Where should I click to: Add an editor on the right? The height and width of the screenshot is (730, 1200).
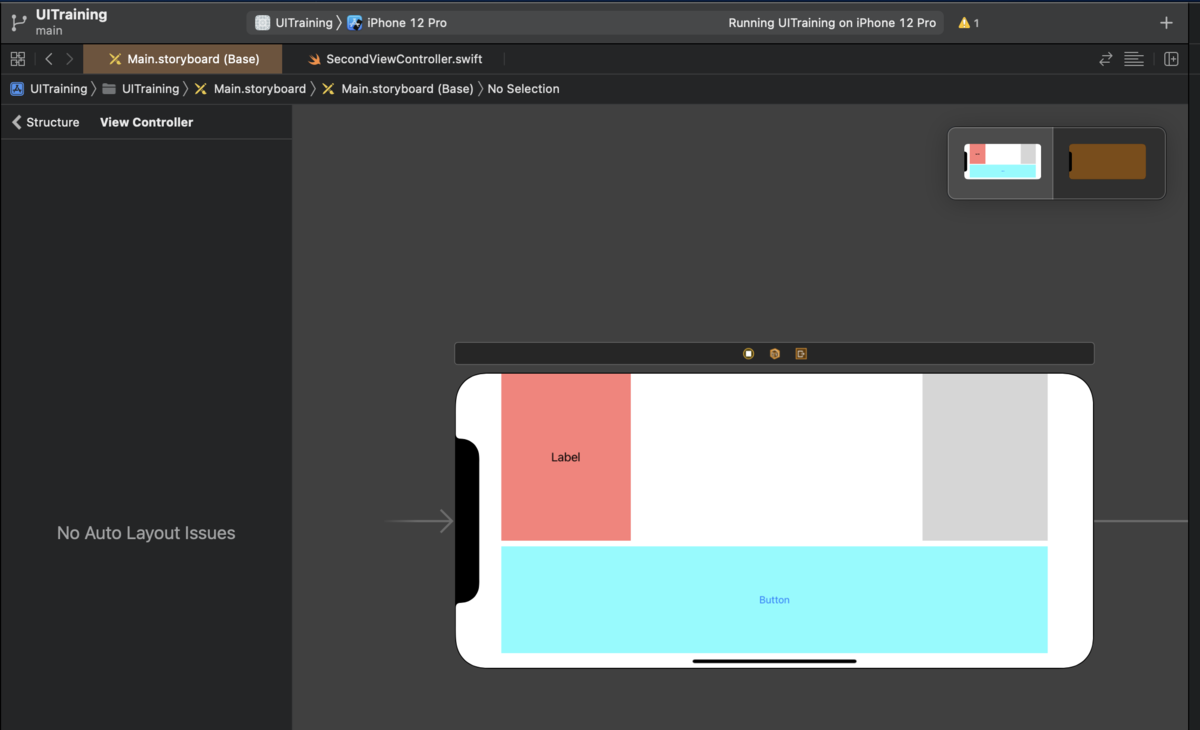[x=1171, y=59]
